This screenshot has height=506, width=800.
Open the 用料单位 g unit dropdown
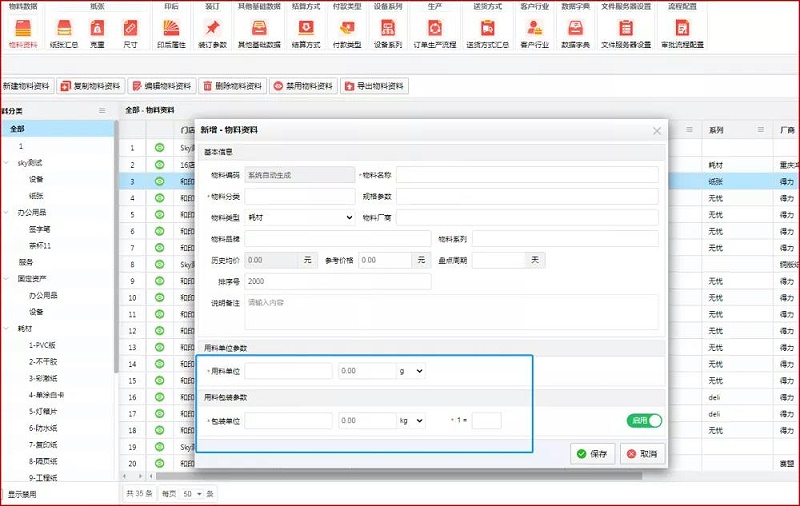point(411,371)
